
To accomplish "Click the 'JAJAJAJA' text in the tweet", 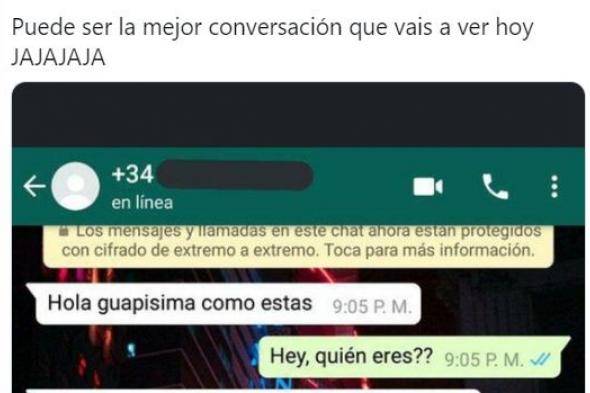I will pyautogui.click(x=59, y=58).
